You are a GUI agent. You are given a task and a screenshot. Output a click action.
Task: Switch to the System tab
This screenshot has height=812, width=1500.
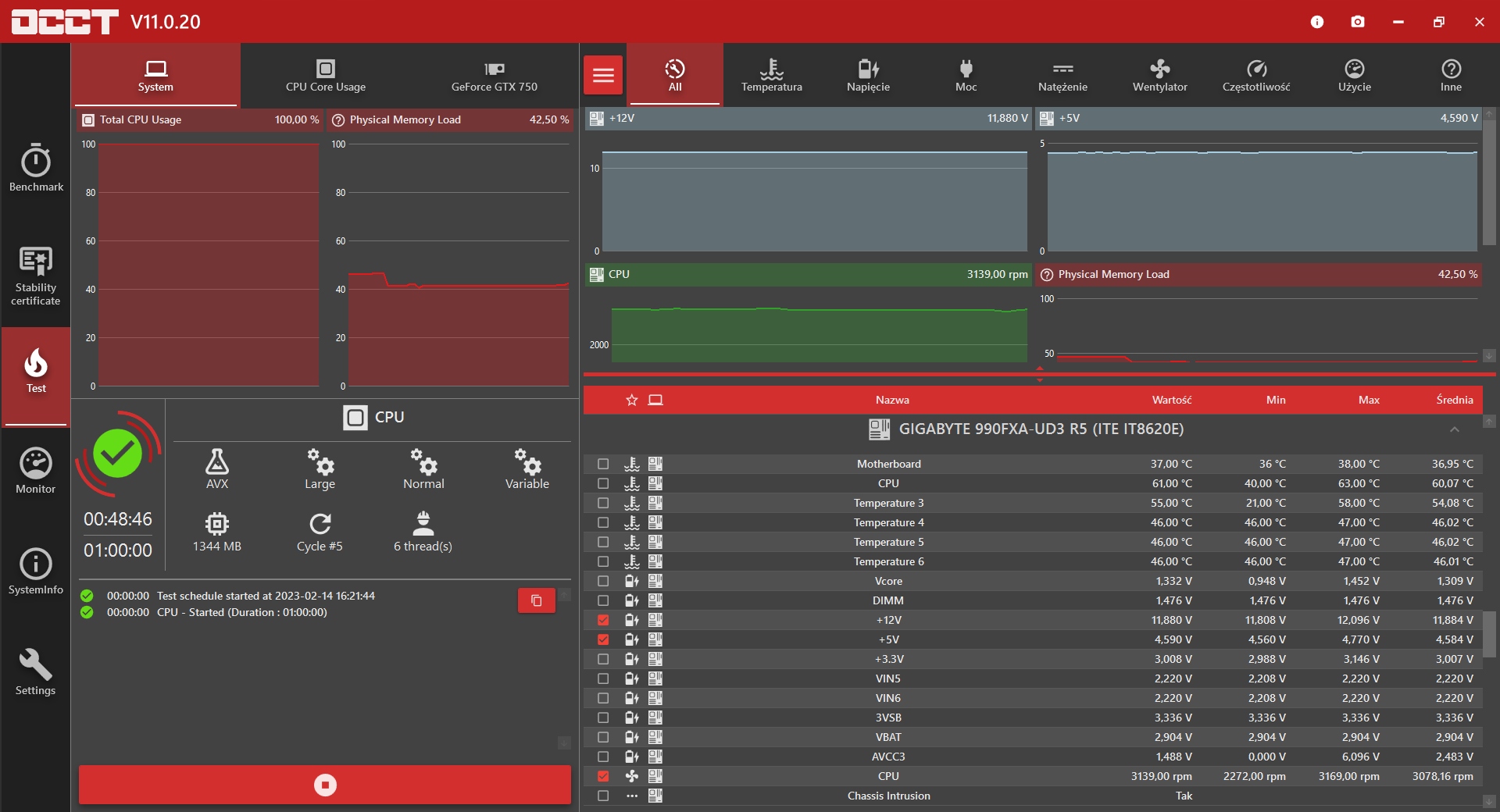coord(155,75)
